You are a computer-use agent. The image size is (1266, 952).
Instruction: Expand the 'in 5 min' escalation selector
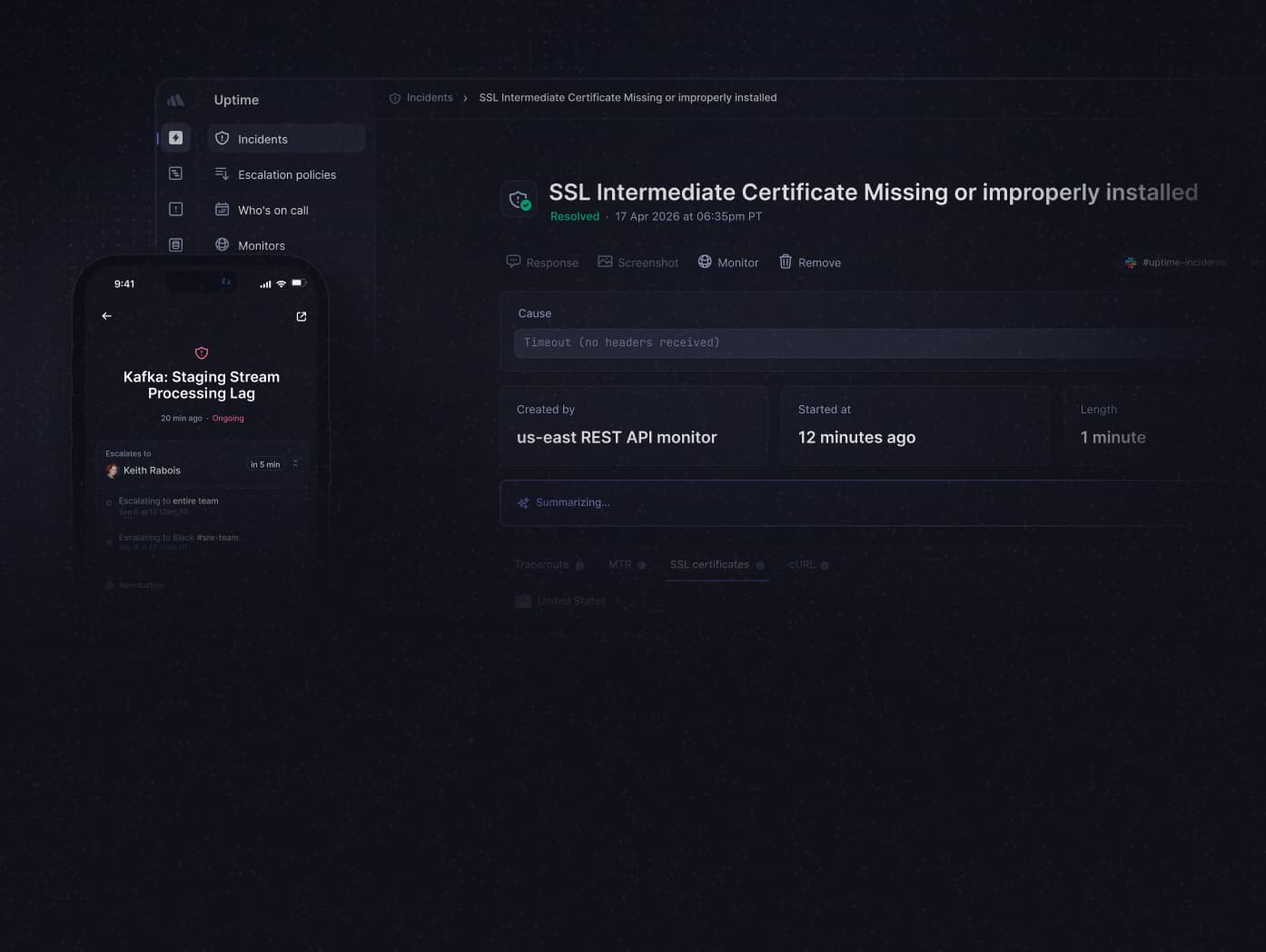pyautogui.click(x=273, y=464)
